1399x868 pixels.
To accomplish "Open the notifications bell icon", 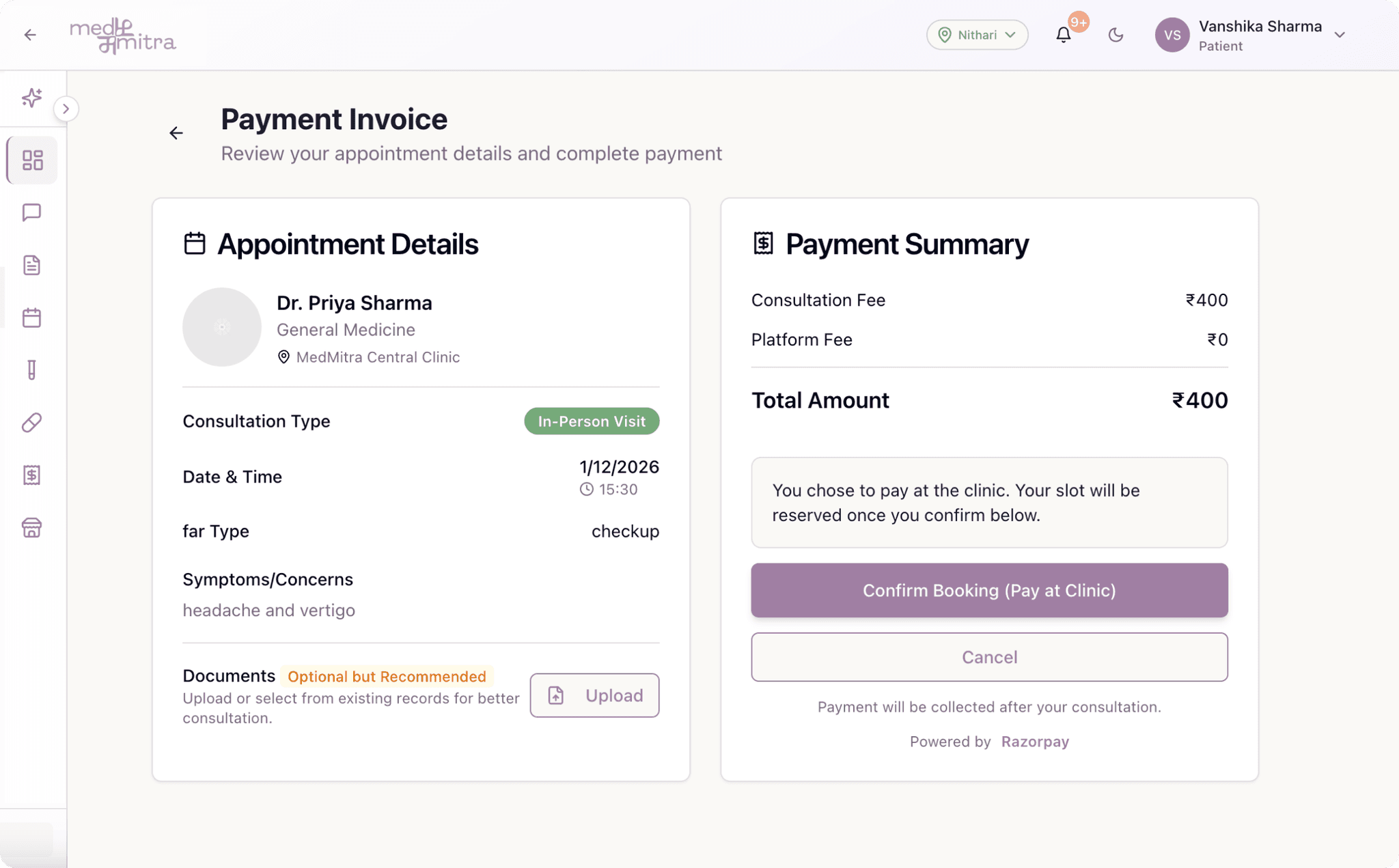I will click(x=1063, y=35).
